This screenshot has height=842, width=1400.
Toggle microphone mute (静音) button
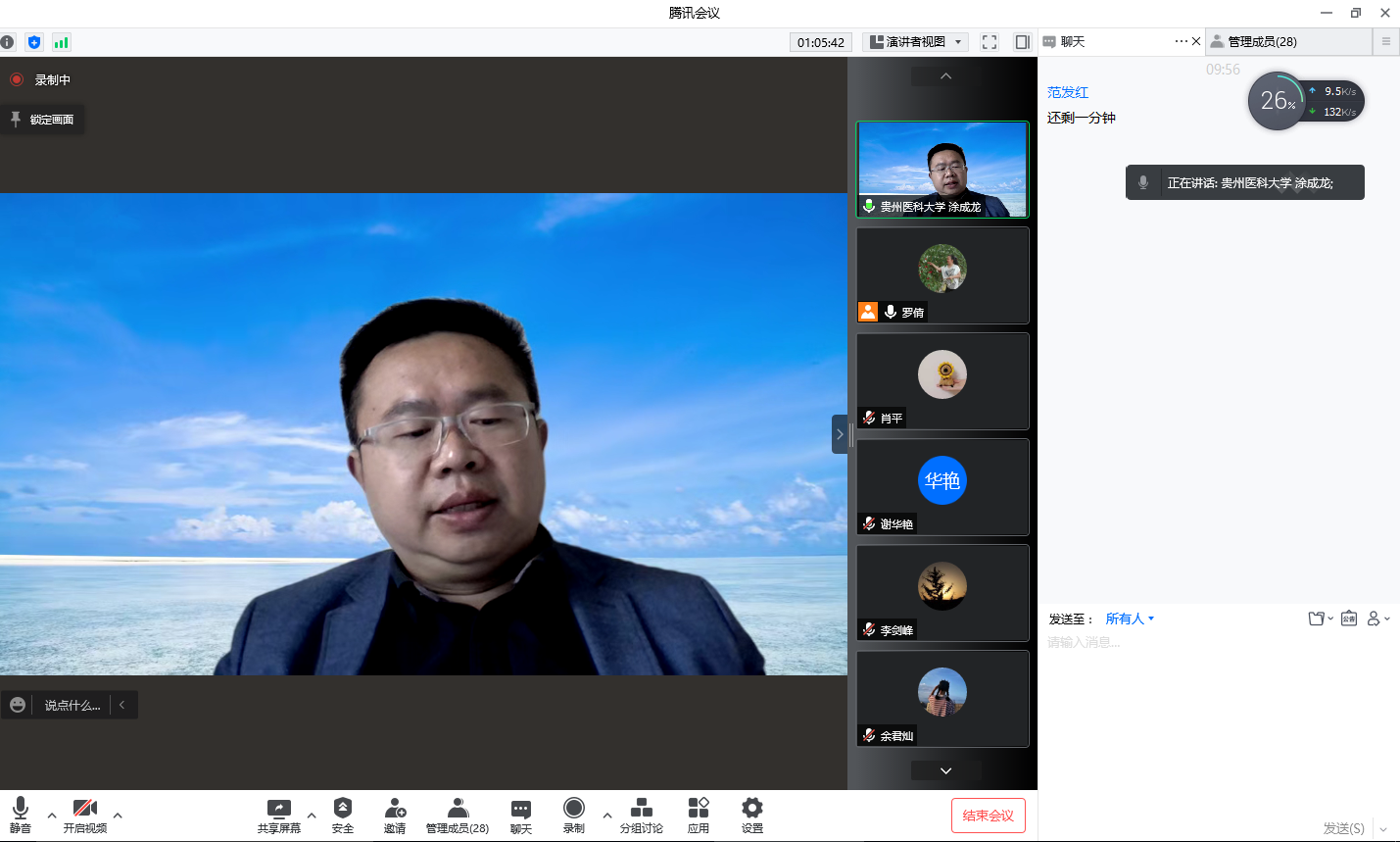click(x=21, y=809)
